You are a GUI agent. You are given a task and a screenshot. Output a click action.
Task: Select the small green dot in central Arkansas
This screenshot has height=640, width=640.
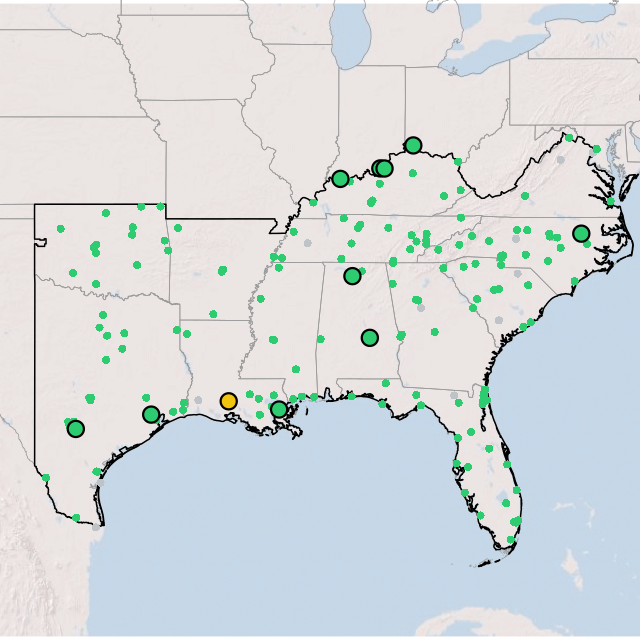(x=222, y=271)
